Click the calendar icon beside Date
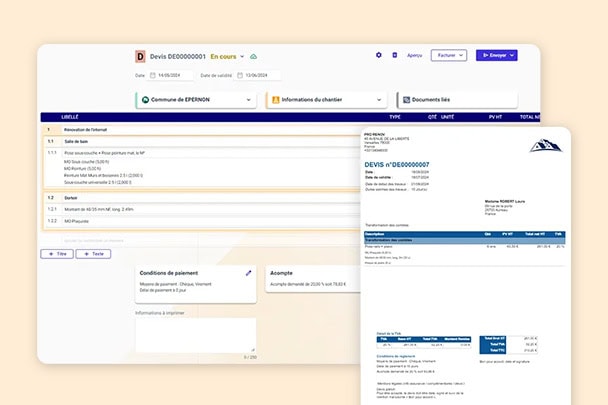The width and height of the screenshot is (608, 405). (x=152, y=75)
